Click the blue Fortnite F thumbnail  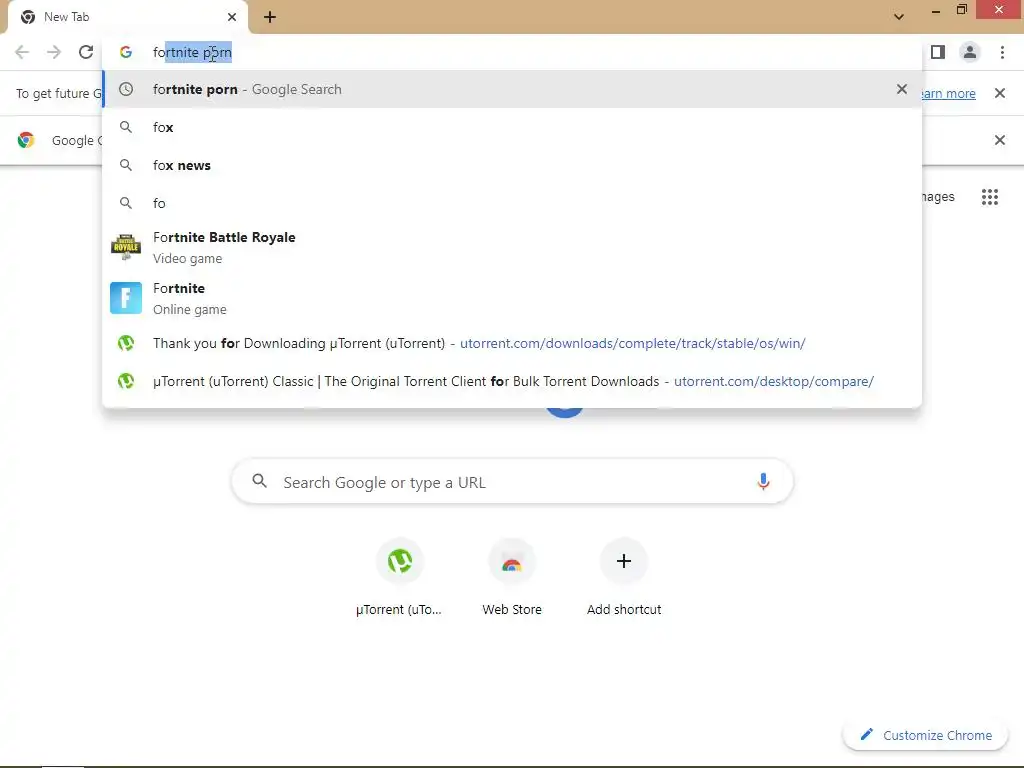click(x=126, y=298)
